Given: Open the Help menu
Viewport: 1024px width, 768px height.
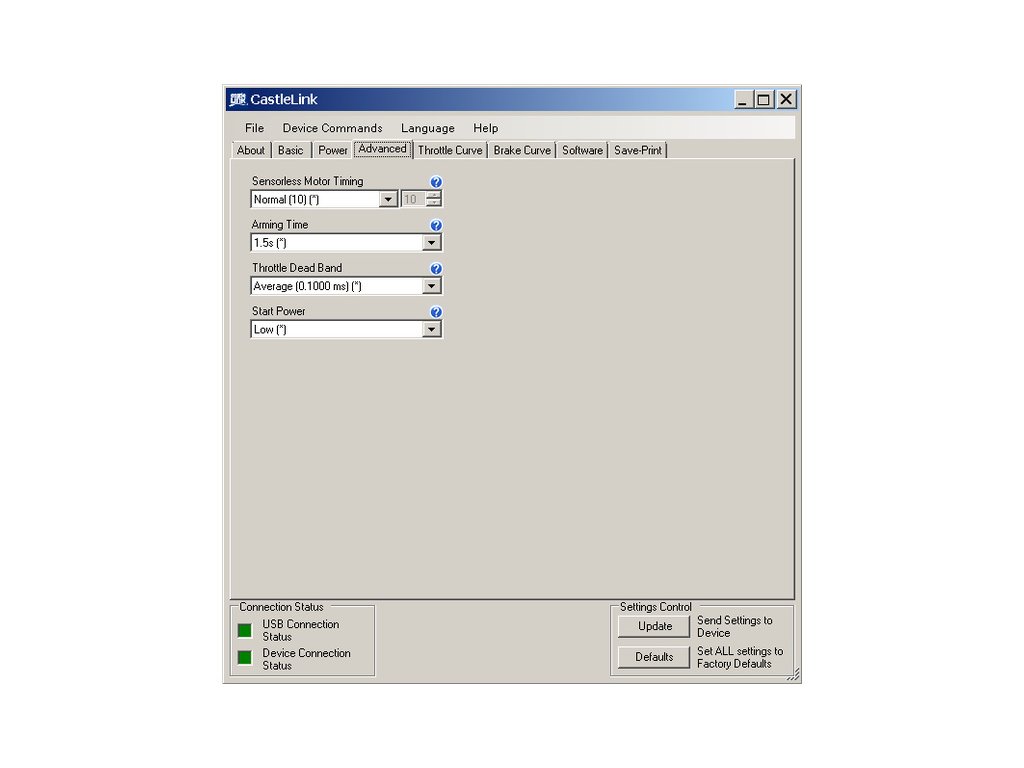Looking at the screenshot, I should click(486, 128).
